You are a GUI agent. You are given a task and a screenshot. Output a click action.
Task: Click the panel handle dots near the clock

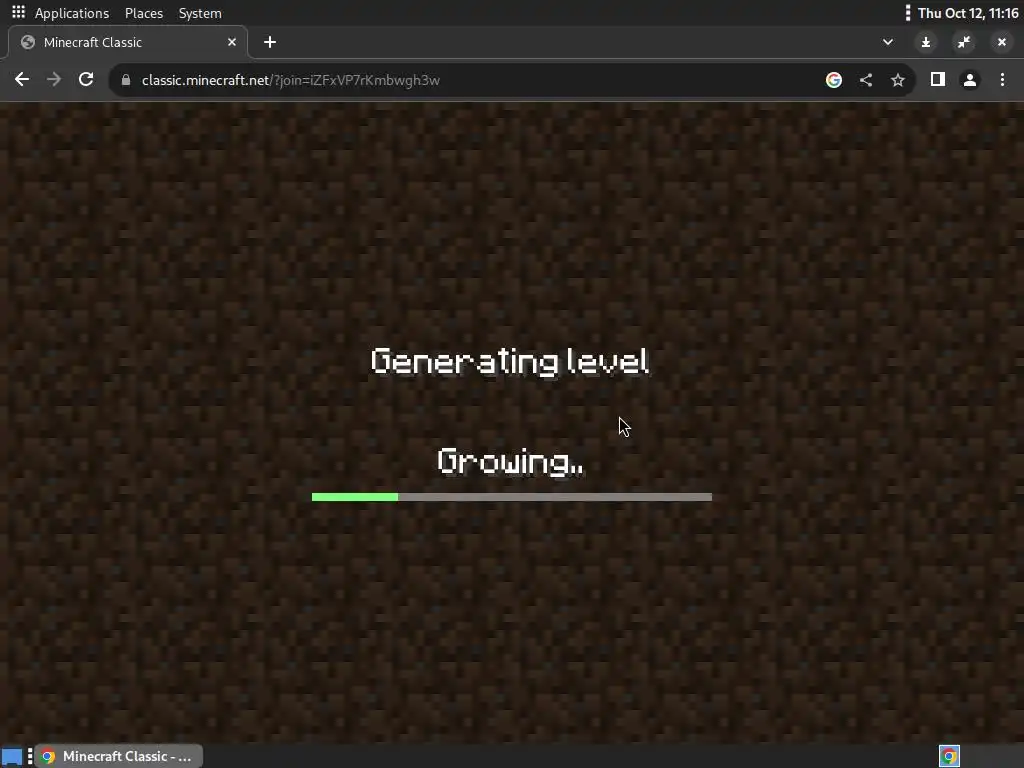click(908, 13)
